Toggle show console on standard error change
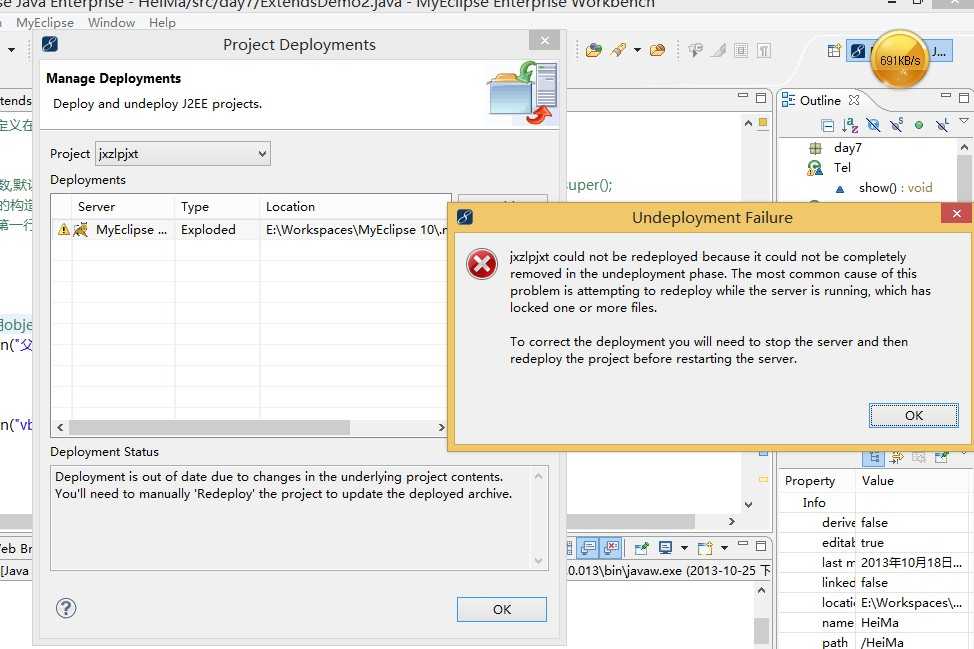Image resolution: width=974 pixels, height=649 pixels. click(x=611, y=548)
